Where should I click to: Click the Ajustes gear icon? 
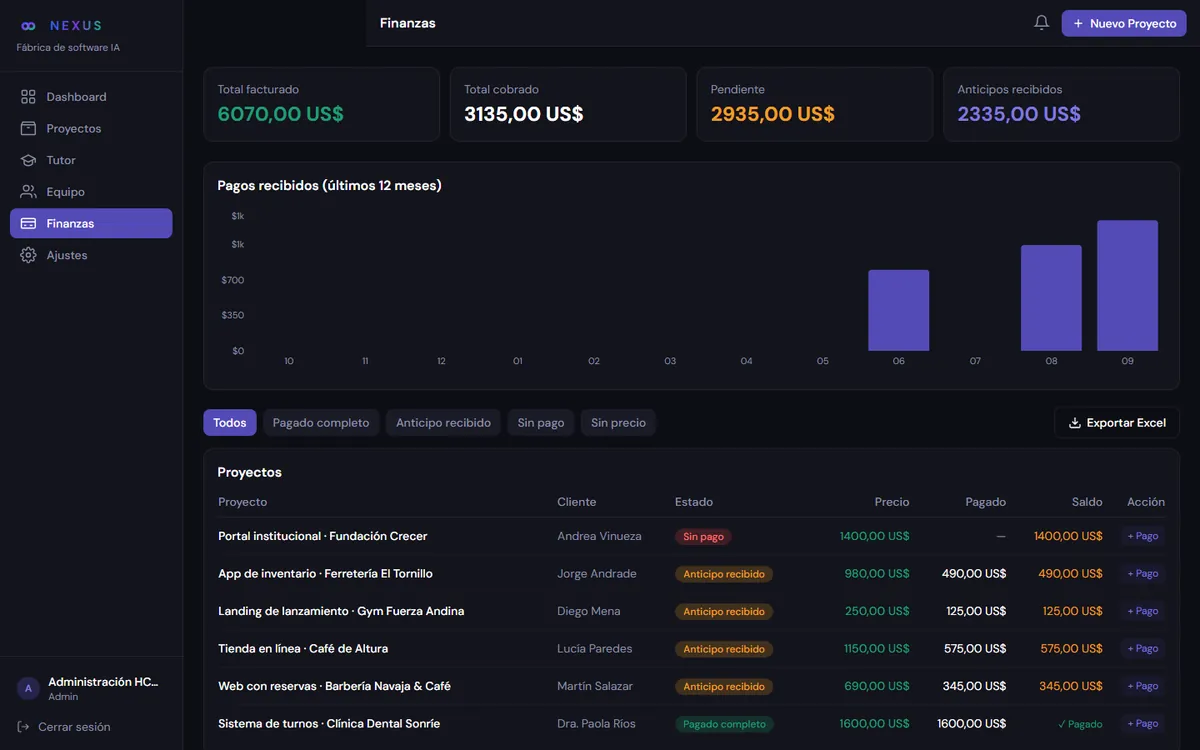28,255
